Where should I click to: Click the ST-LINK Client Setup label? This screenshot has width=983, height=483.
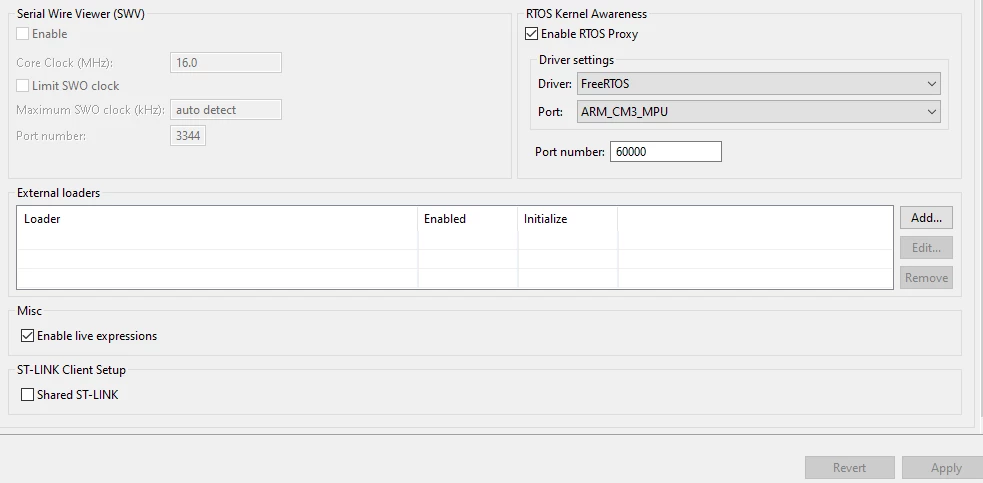71,369
